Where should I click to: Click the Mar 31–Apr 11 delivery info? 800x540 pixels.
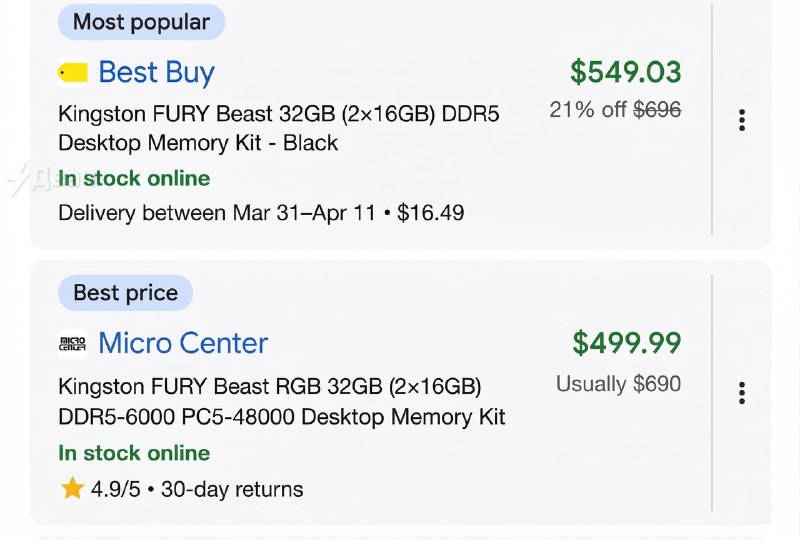[260, 212]
